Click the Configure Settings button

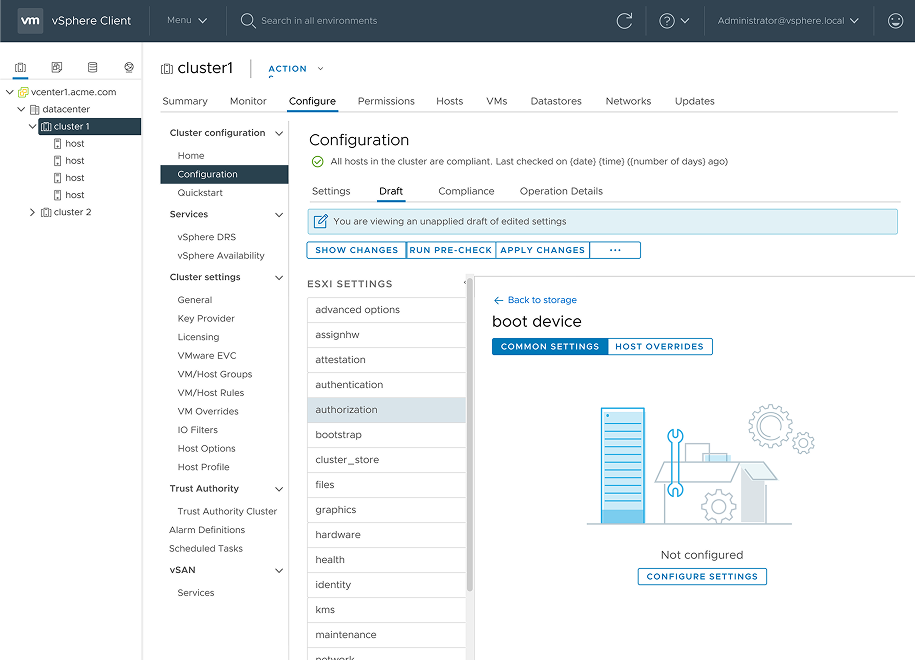pyautogui.click(x=702, y=577)
